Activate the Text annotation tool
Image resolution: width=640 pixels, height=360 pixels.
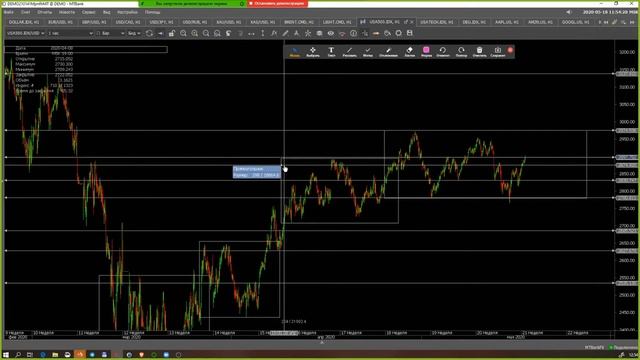[x=331, y=52]
